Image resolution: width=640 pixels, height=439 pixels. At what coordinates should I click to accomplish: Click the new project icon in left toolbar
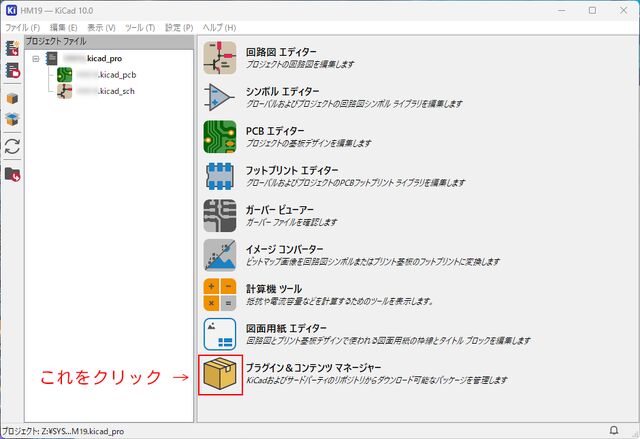pyautogui.click(x=12, y=48)
